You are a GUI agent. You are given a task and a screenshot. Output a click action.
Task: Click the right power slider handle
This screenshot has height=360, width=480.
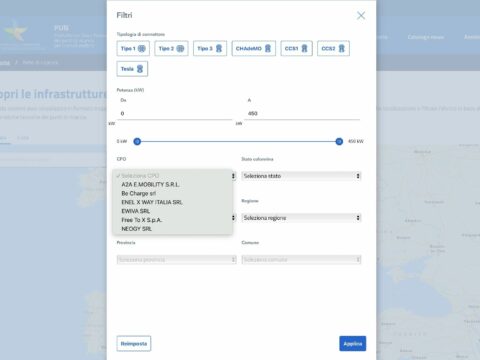(339, 142)
